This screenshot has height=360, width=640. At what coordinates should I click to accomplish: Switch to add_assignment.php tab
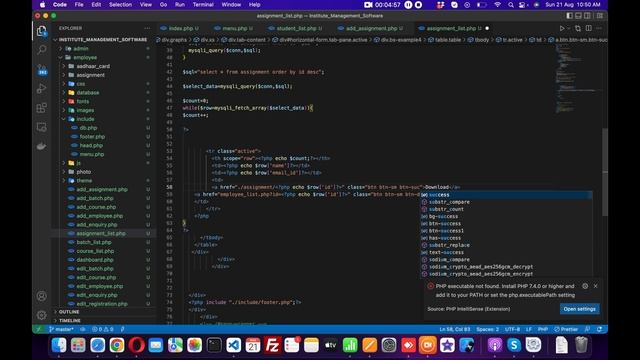[371, 28]
